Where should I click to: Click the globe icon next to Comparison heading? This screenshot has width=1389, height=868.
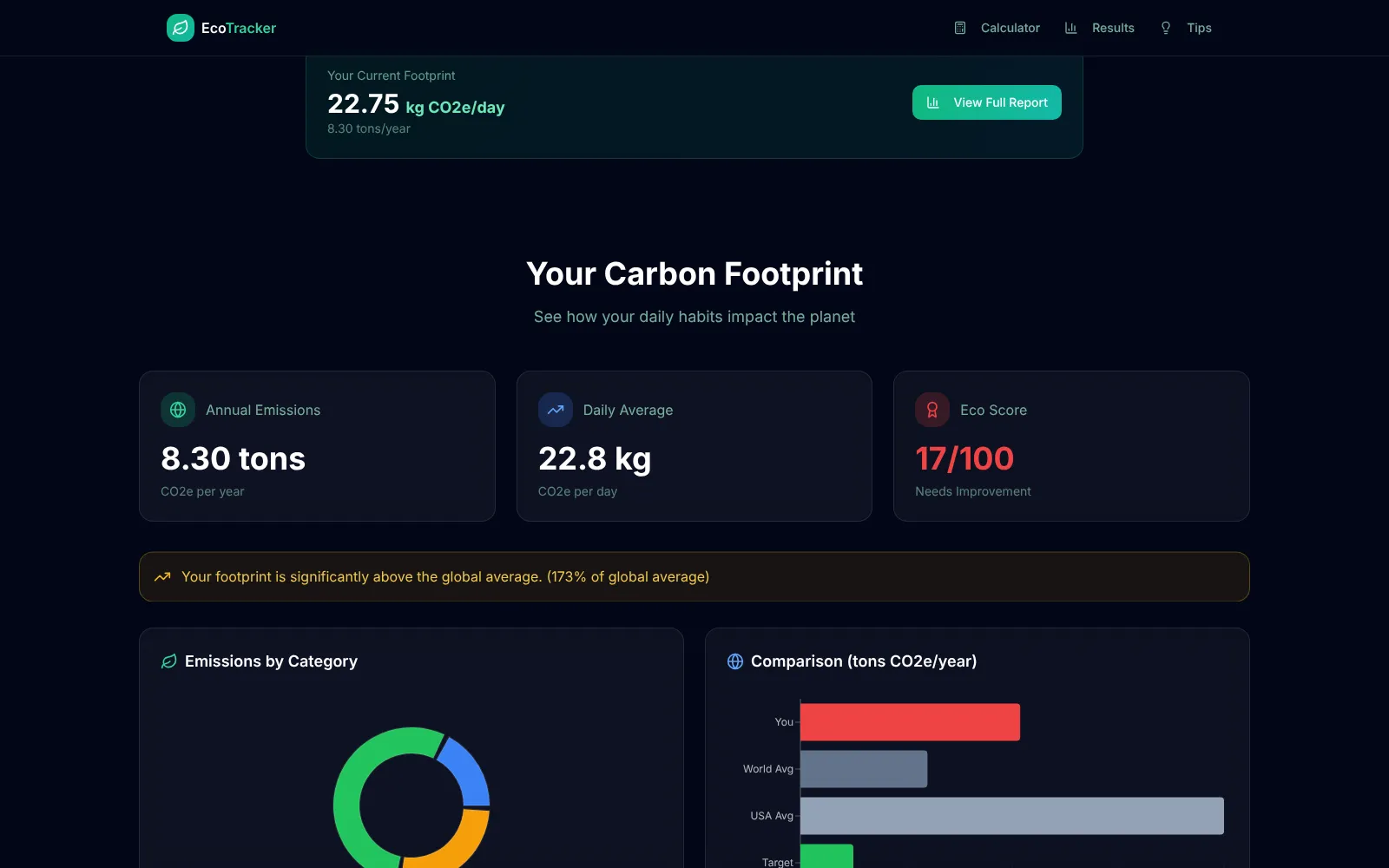click(735, 661)
